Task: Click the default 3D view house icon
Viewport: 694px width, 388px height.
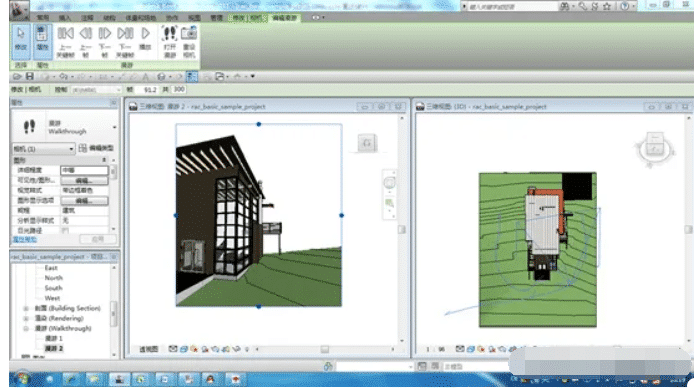Action: click(x=161, y=77)
